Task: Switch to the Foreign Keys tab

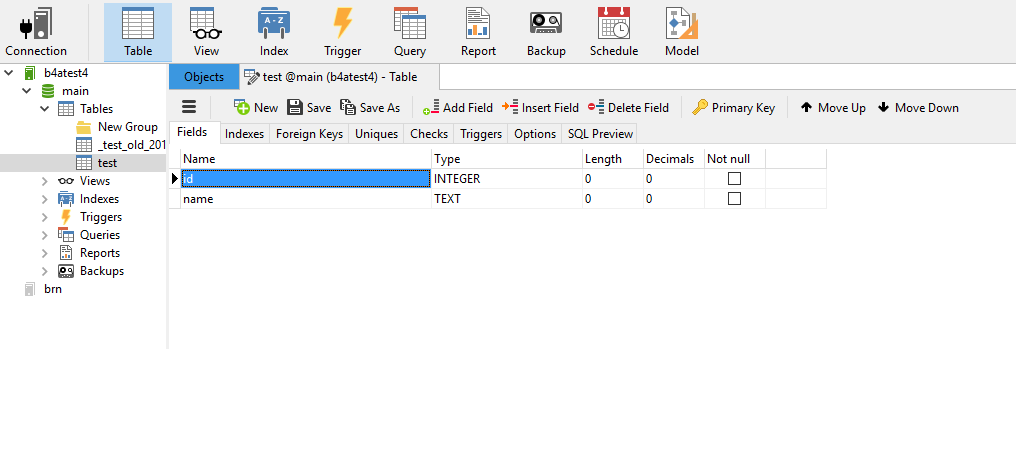Action: [309, 134]
